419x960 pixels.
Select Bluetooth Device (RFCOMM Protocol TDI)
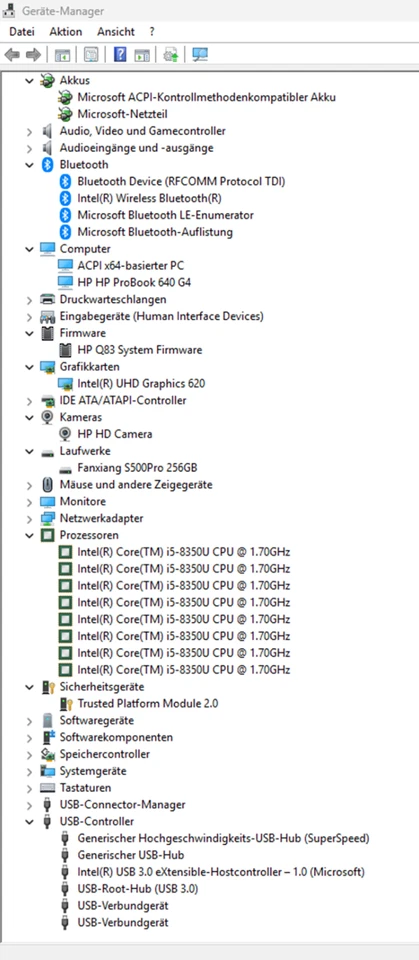(x=181, y=181)
